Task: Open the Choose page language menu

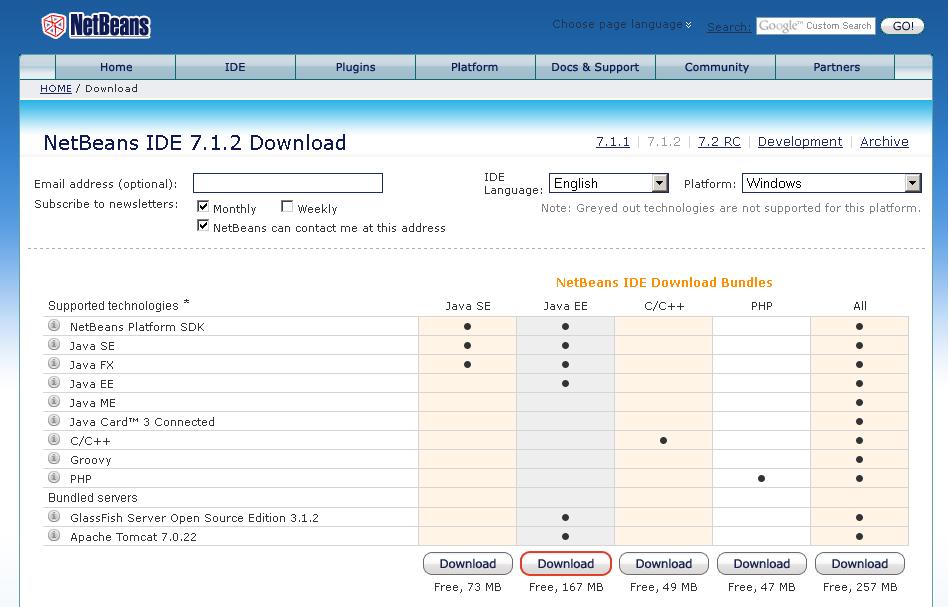Action: tap(621, 24)
